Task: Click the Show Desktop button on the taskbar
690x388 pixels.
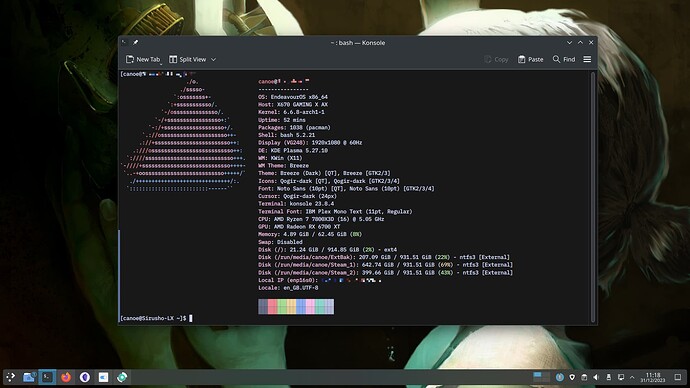Action: click(678, 377)
